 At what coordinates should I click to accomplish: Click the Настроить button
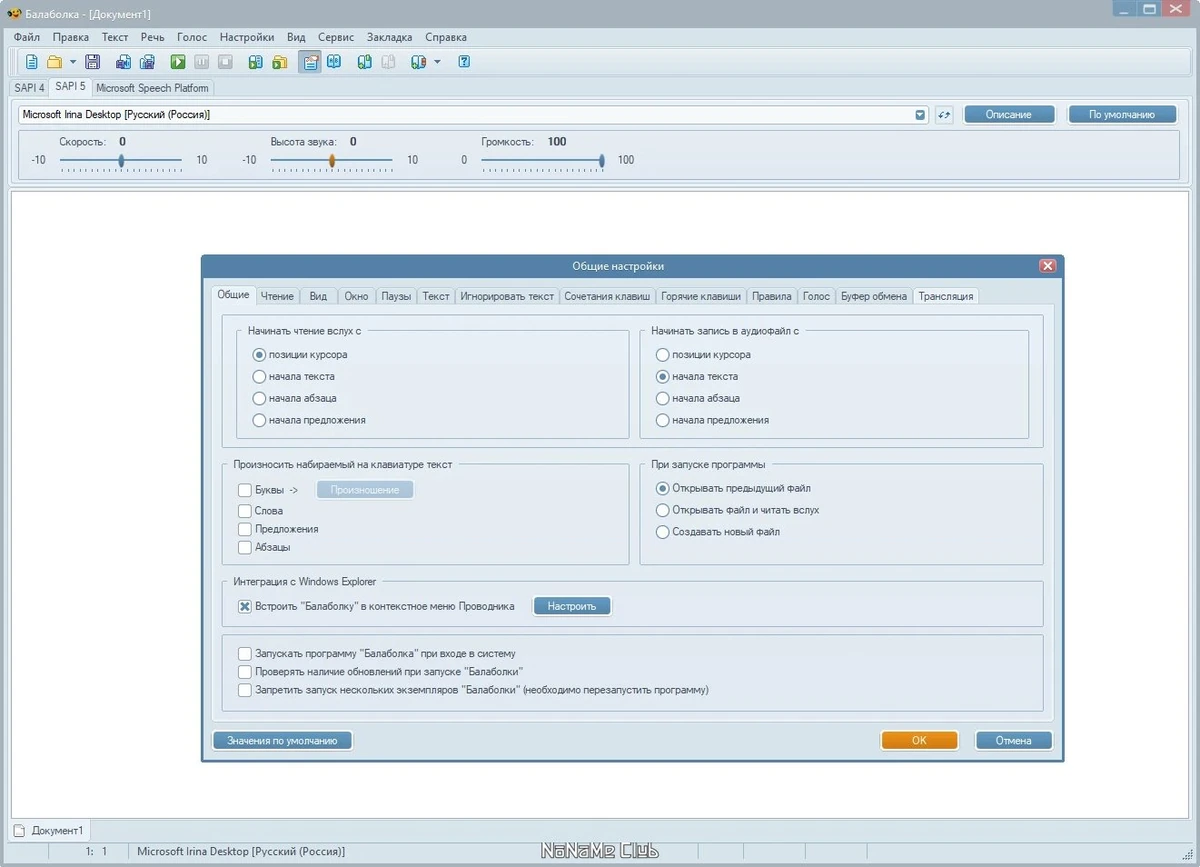(572, 606)
